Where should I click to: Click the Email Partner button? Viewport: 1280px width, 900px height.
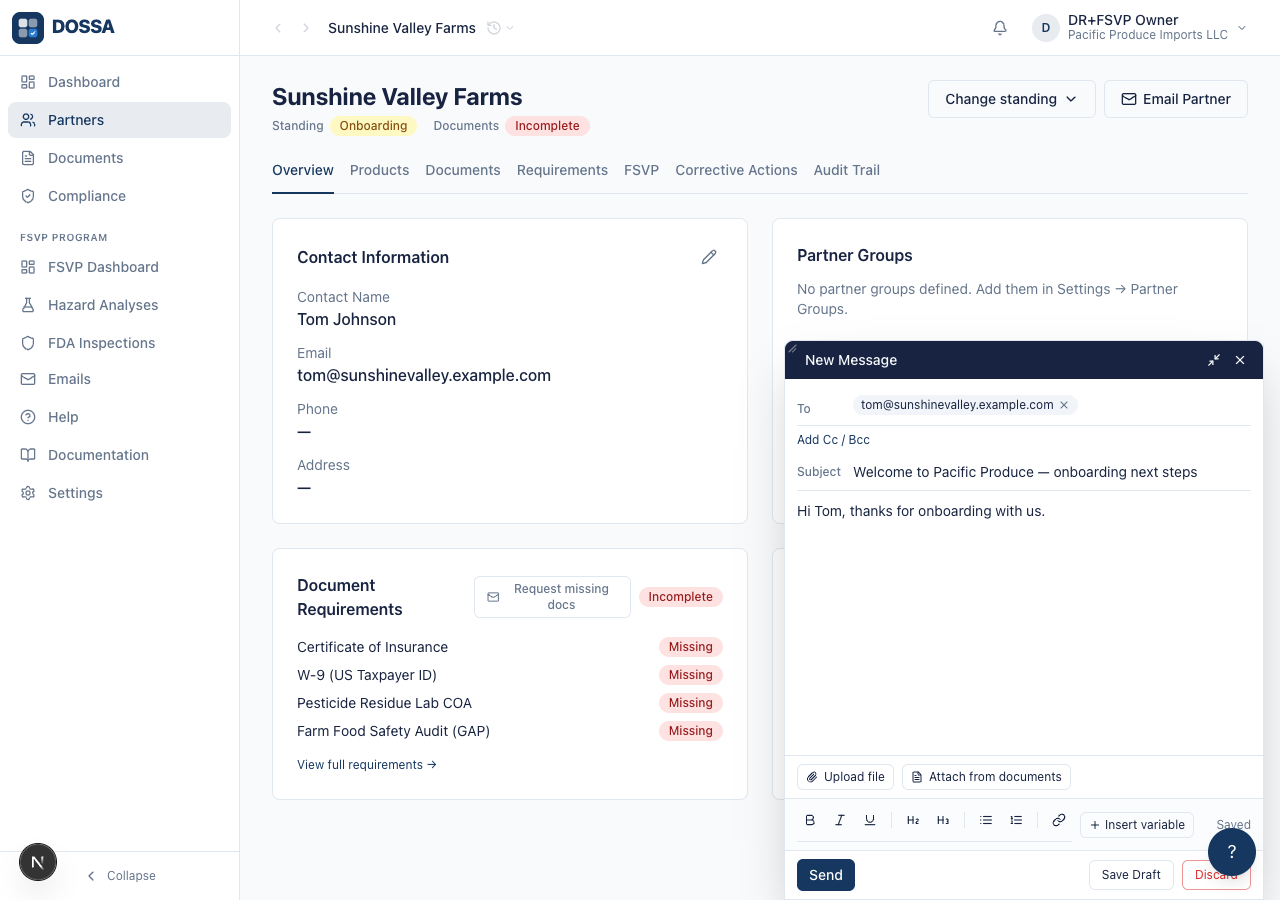pyautogui.click(x=1176, y=99)
